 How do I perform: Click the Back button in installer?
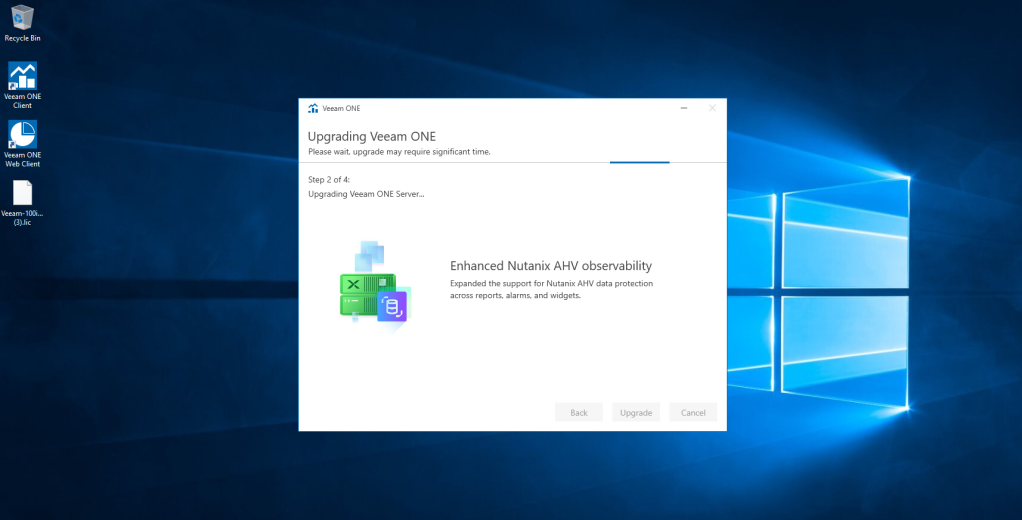click(x=579, y=412)
